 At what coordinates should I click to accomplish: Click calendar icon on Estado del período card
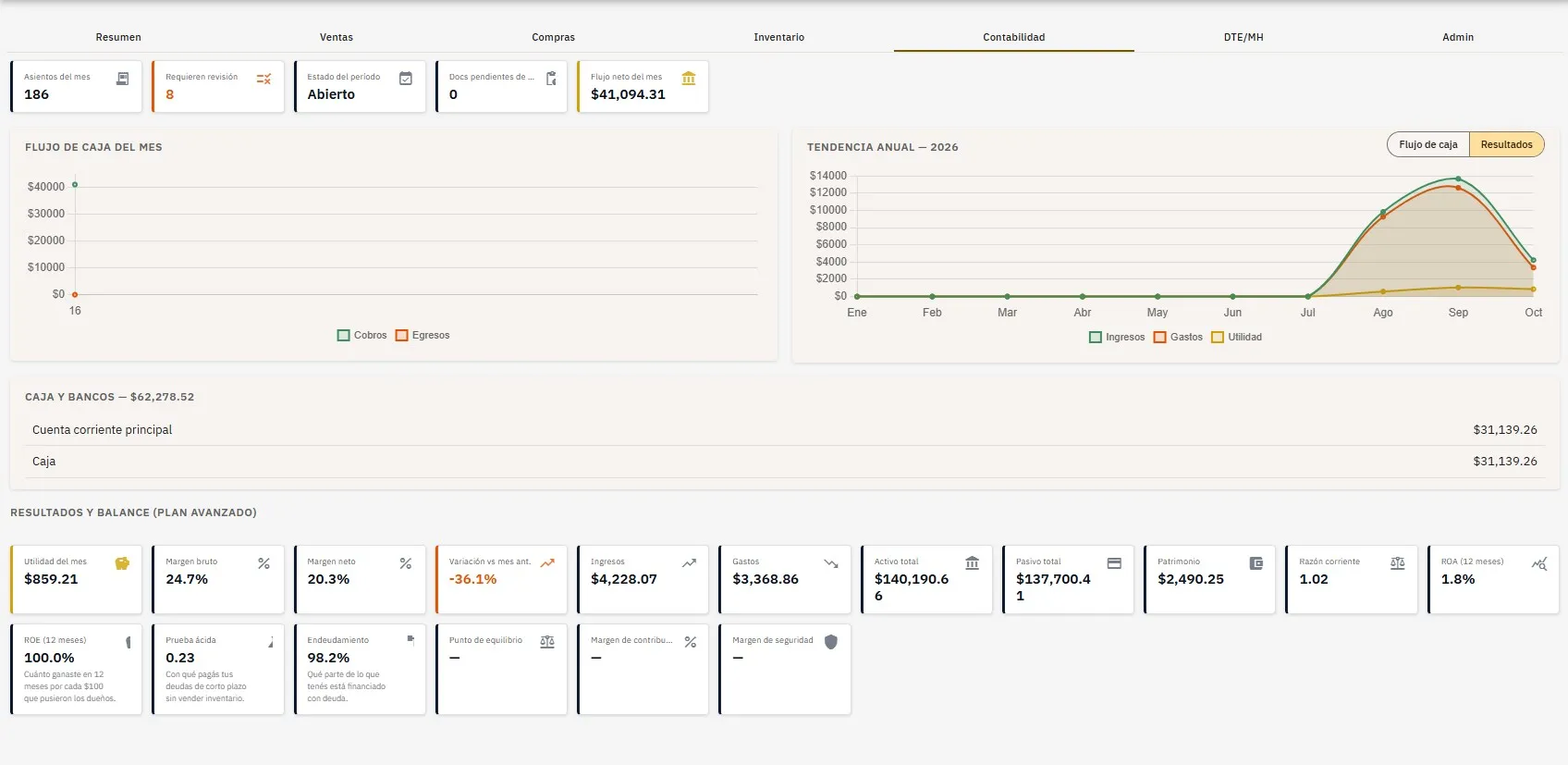click(405, 79)
